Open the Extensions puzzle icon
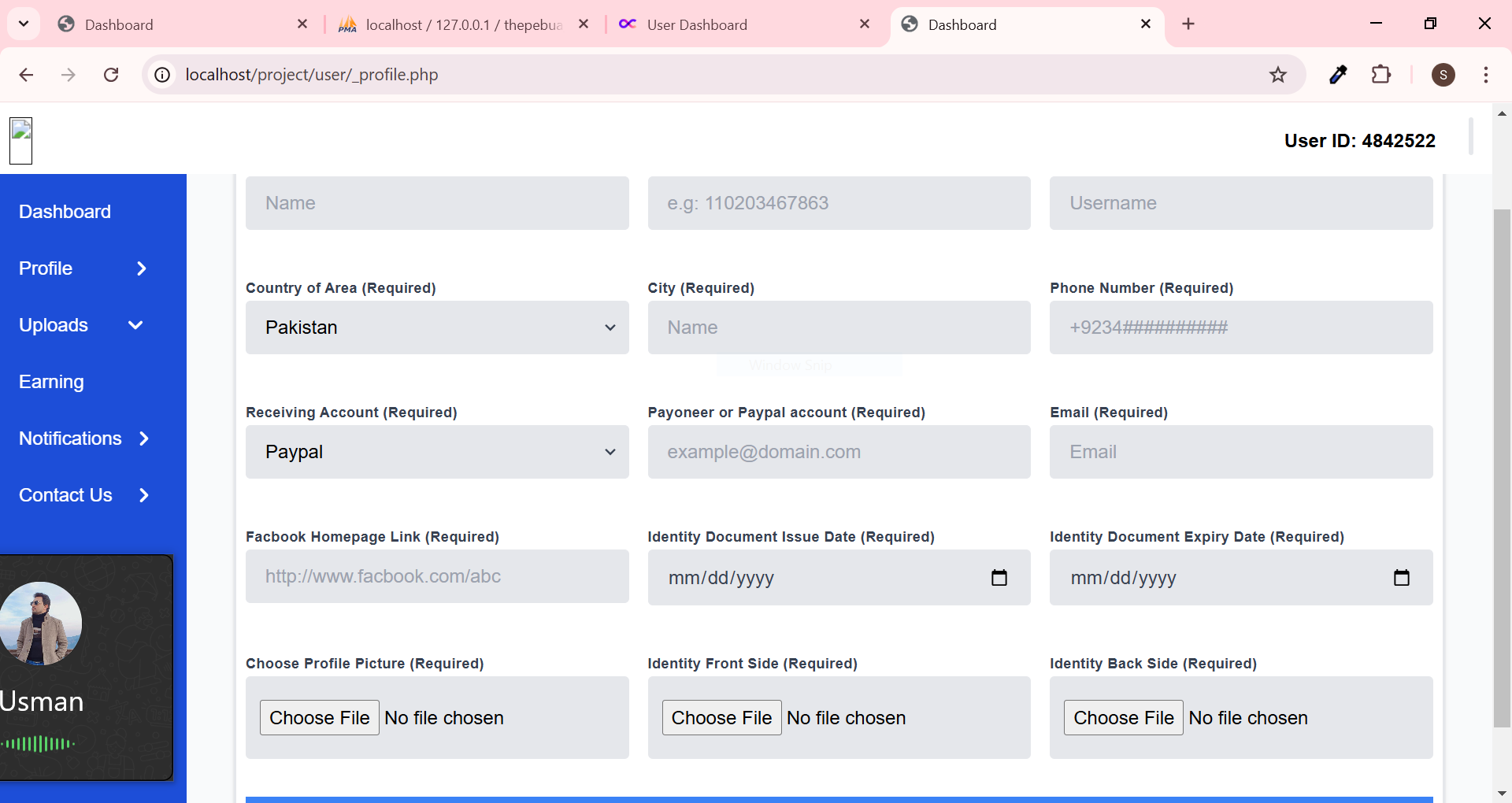 click(x=1381, y=75)
